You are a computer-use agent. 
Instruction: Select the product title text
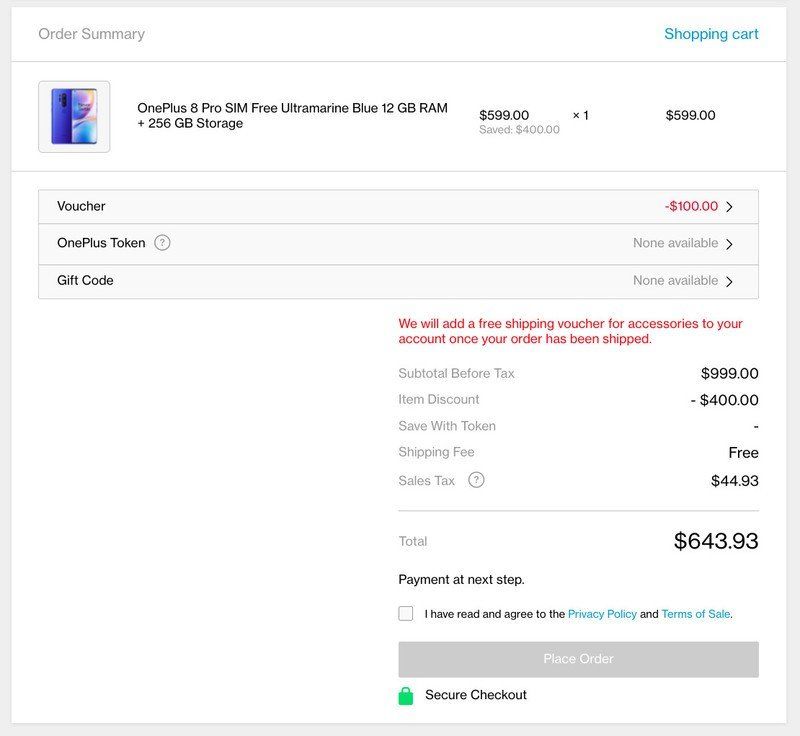point(292,114)
